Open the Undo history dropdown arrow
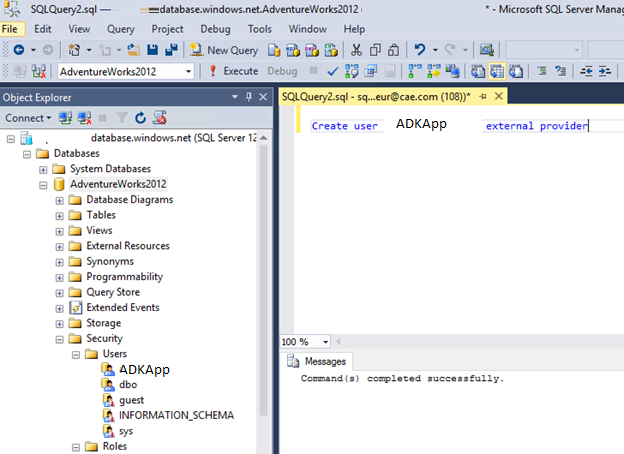This screenshot has height=454, width=624. click(x=435, y=50)
